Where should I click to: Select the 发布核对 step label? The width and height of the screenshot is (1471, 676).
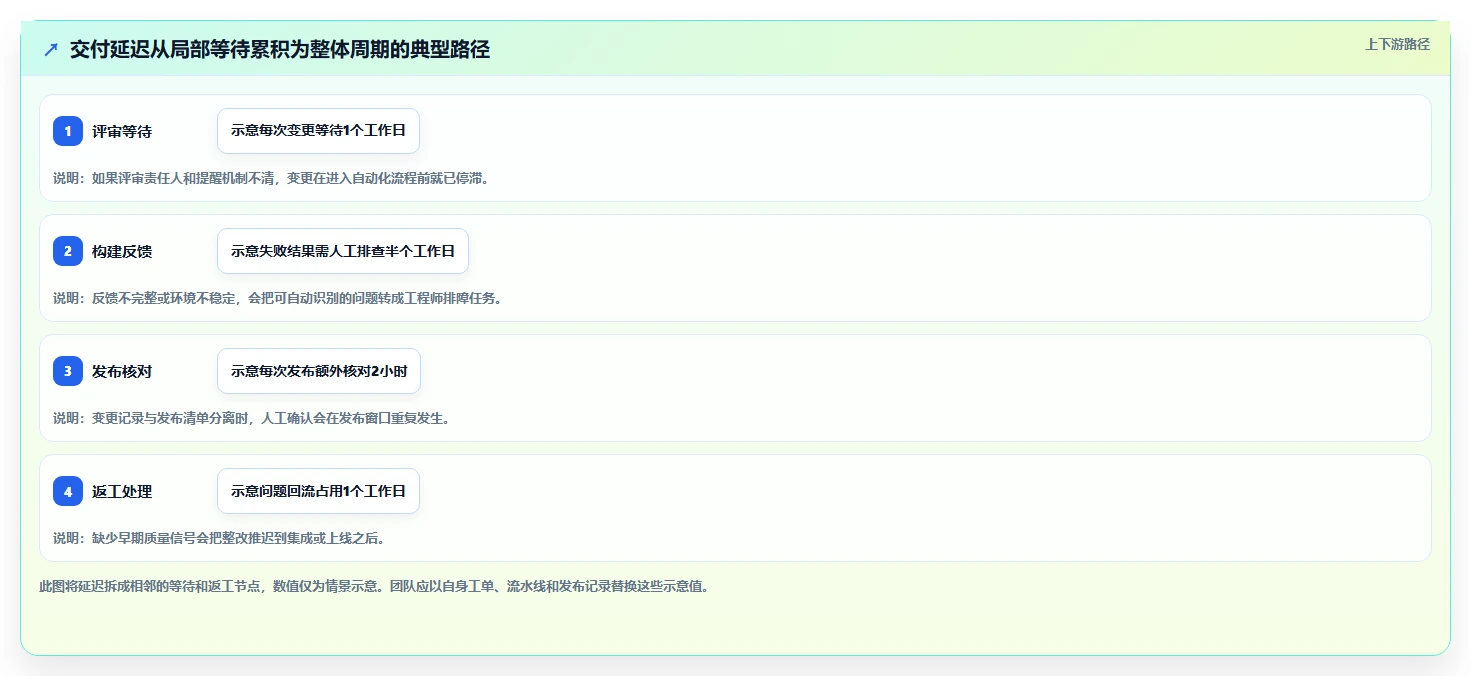pos(122,371)
